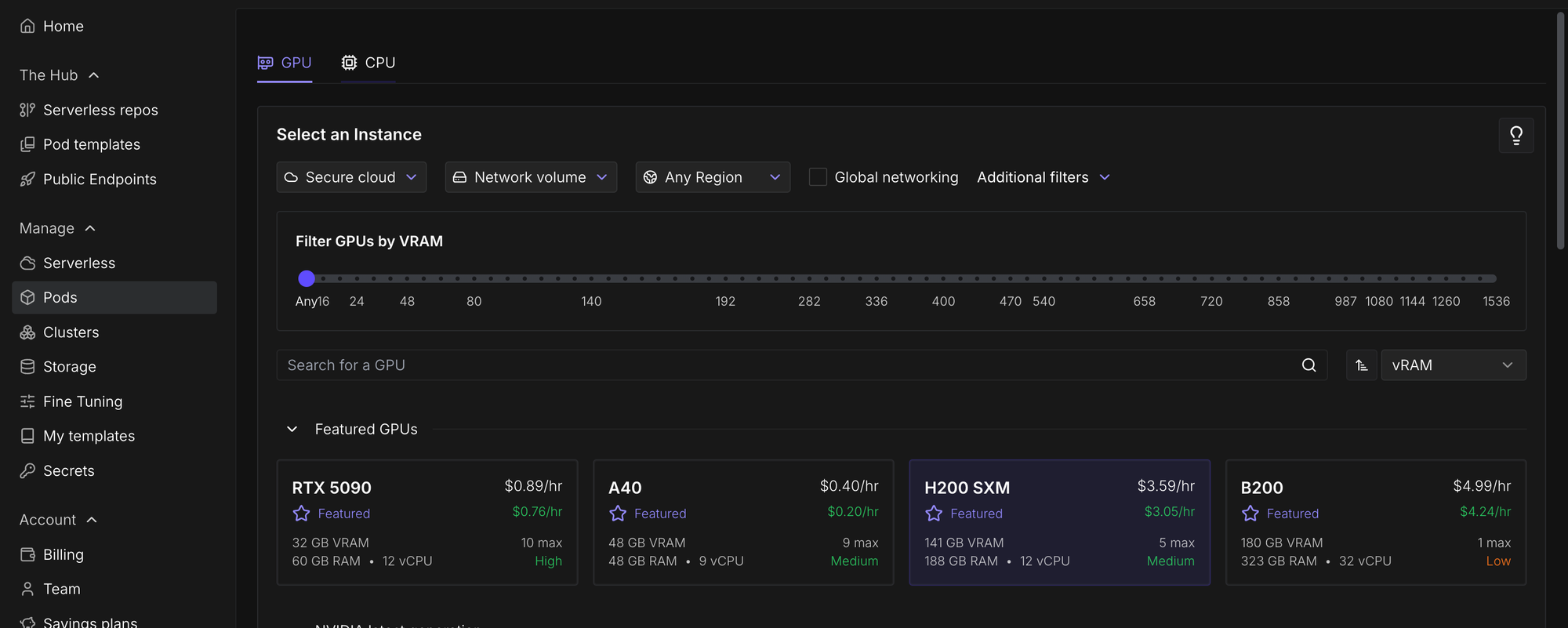Image resolution: width=1568 pixels, height=628 pixels.
Task: Click the sort direction icon beside vRAM
Action: pos(1361,365)
